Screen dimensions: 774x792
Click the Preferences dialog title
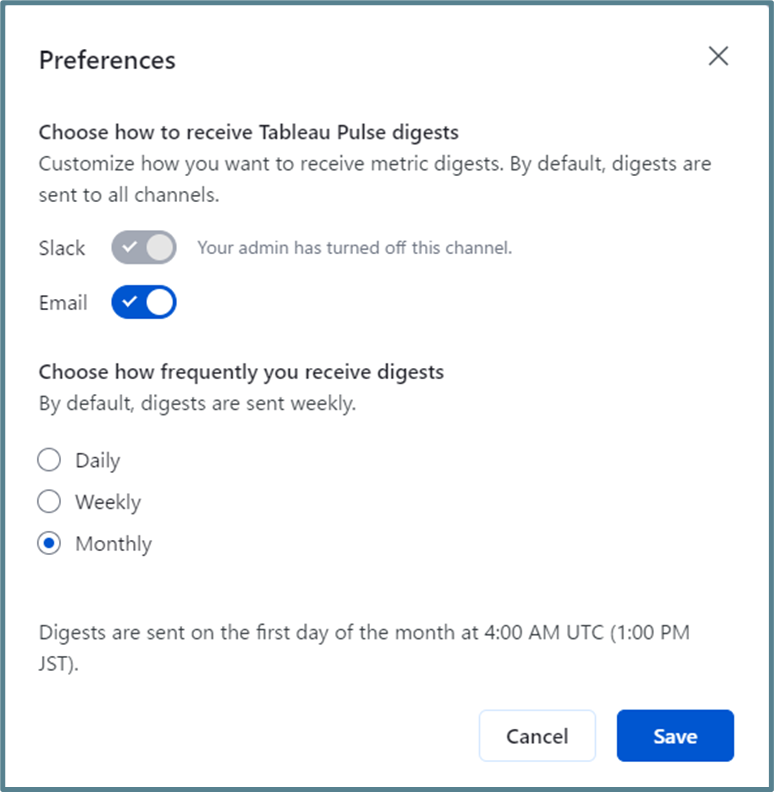(107, 60)
